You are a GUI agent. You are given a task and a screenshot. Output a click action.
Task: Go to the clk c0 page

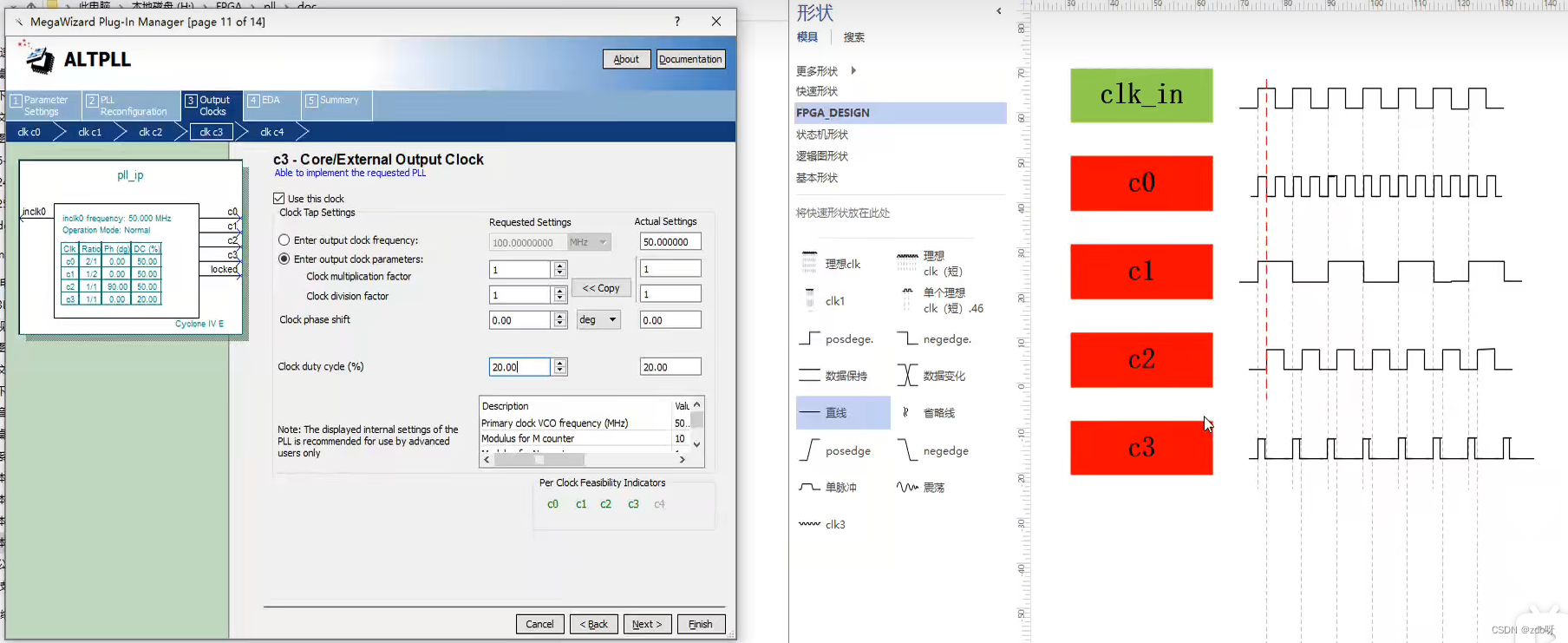point(29,132)
